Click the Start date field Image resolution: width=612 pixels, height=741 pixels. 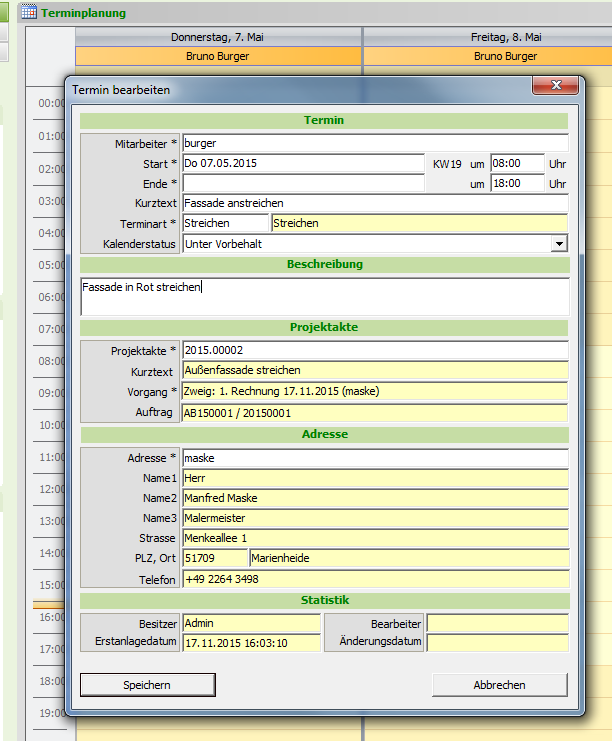[x=303, y=163]
